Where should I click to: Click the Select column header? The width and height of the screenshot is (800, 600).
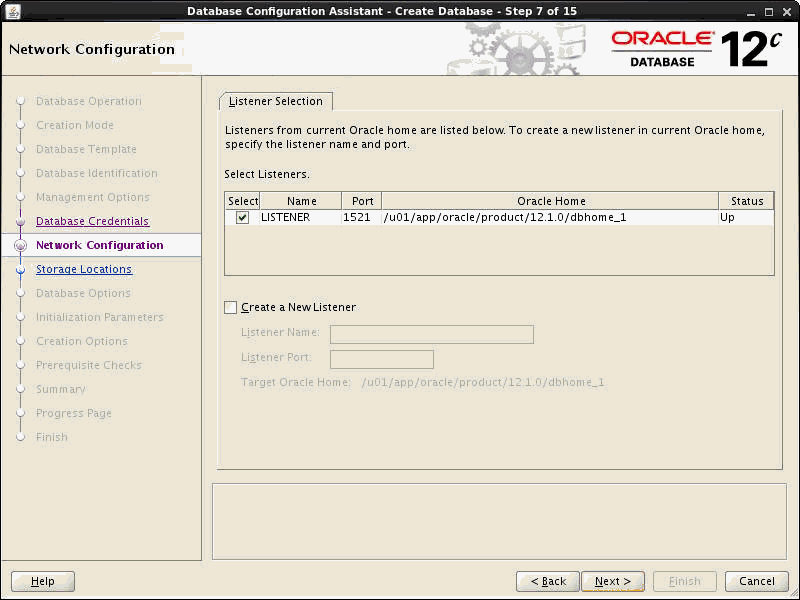click(243, 201)
